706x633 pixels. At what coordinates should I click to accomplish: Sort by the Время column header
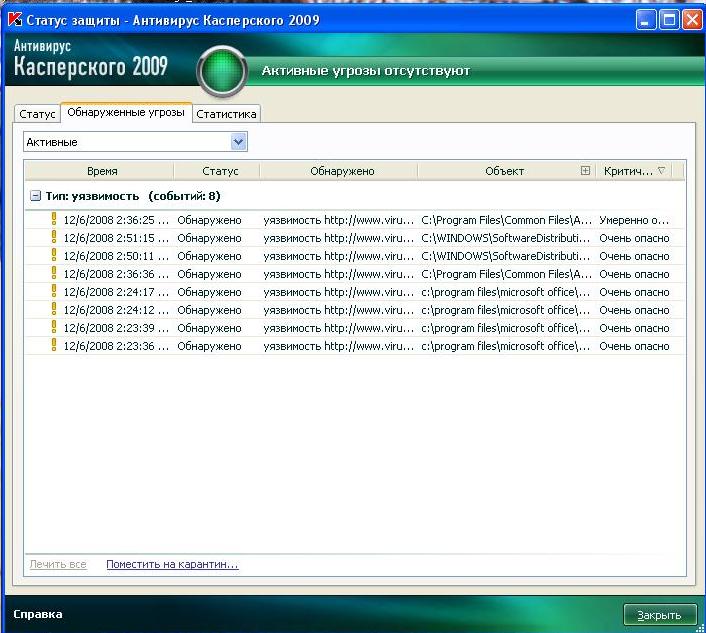102,171
